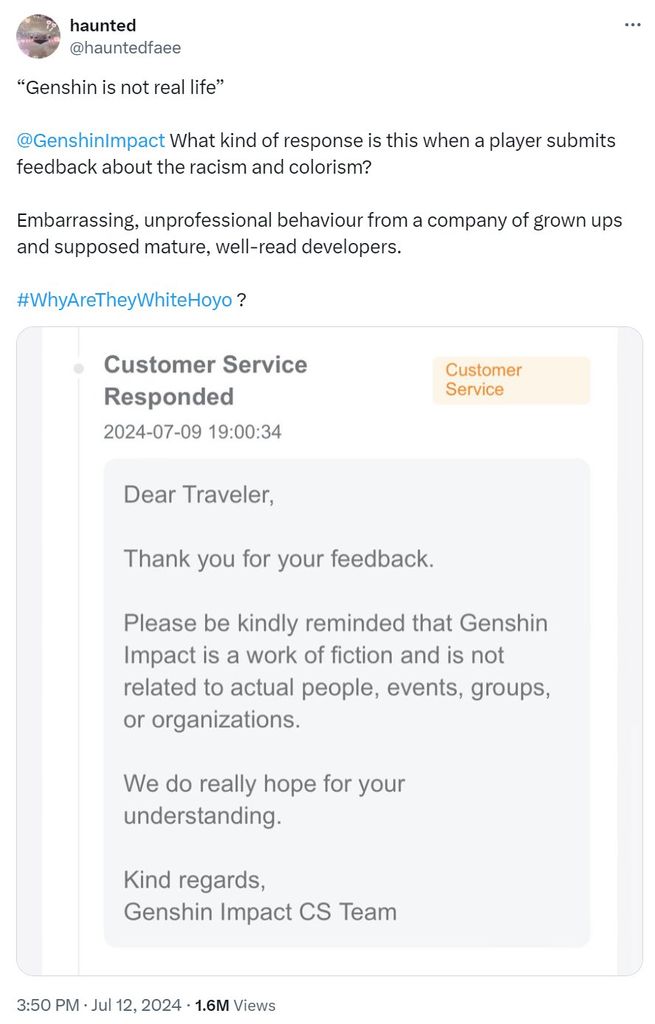Click the "Customer Service Responded" heading

205,380
